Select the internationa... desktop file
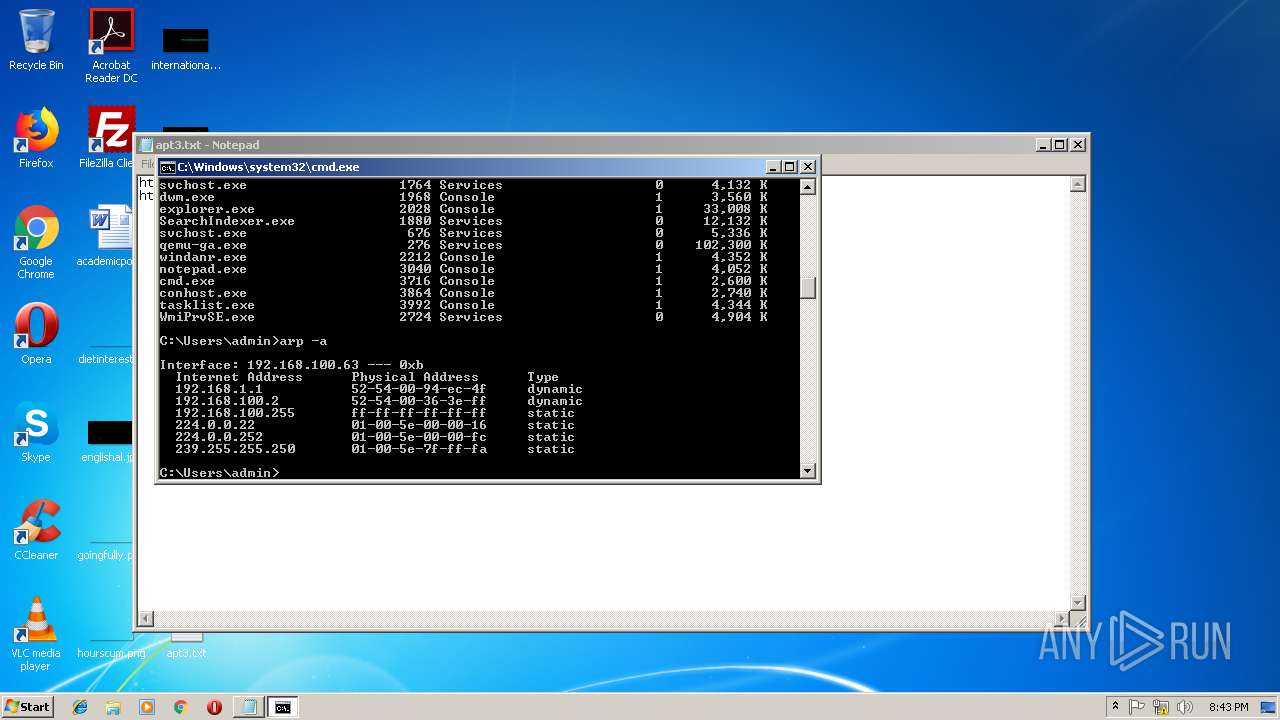 pyautogui.click(x=186, y=48)
